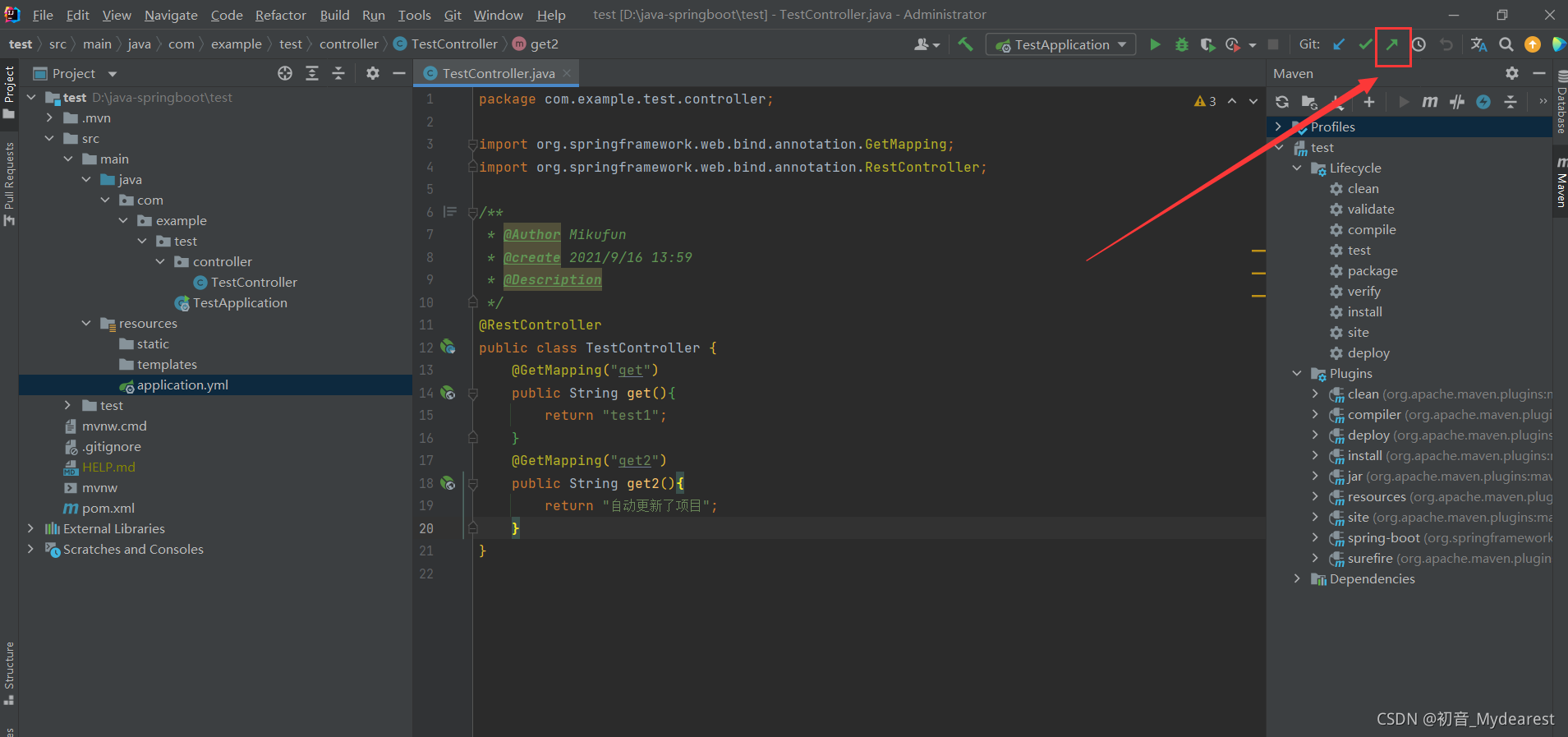Toggle code fold at line 14 method

(473, 393)
